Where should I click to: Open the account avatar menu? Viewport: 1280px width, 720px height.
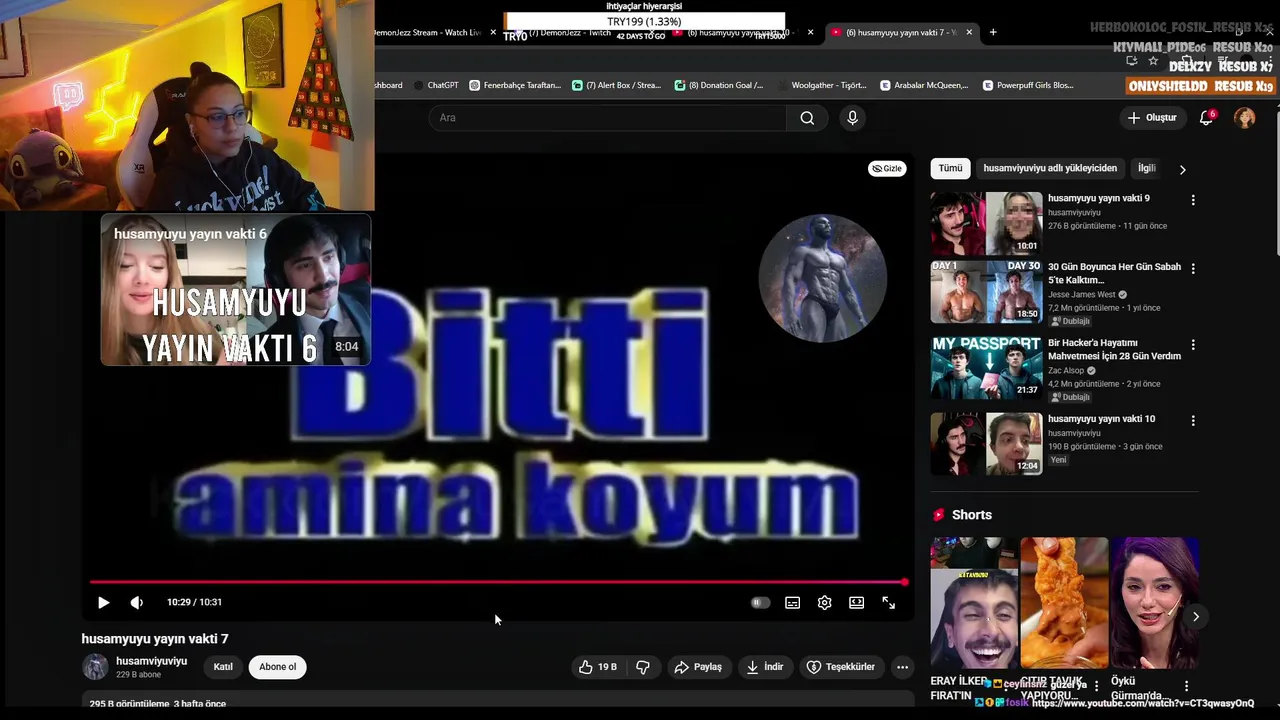pyautogui.click(x=1245, y=118)
